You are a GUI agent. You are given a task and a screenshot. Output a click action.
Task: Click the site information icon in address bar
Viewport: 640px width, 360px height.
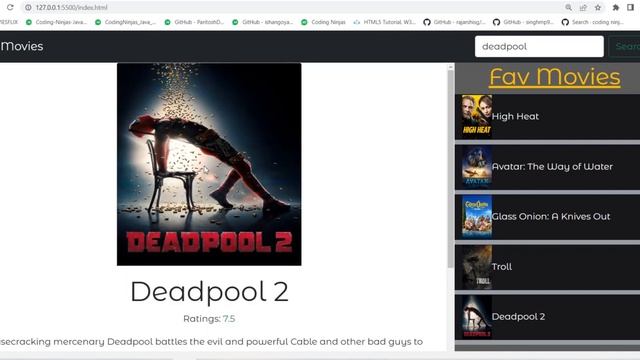28,7
